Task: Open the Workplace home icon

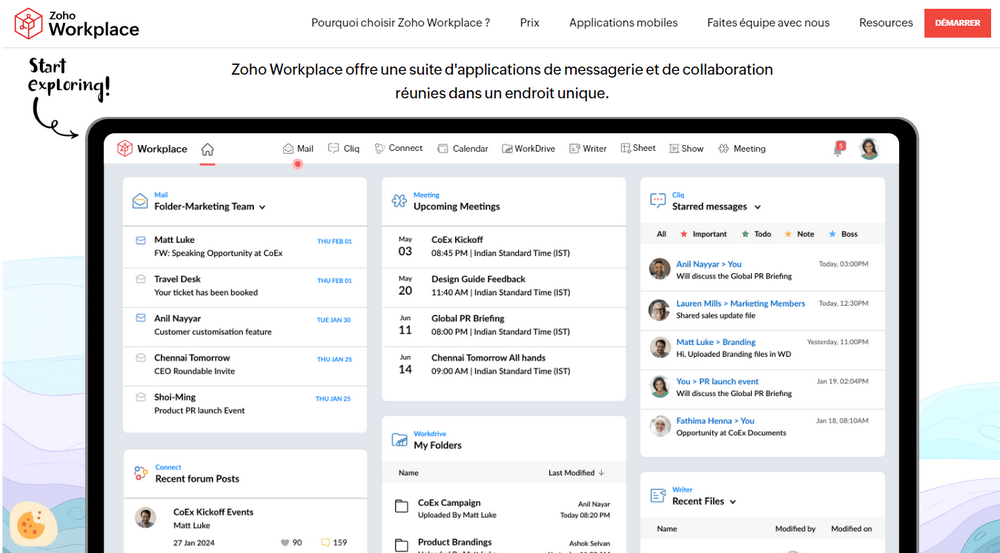Action: [x=207, y=149]
